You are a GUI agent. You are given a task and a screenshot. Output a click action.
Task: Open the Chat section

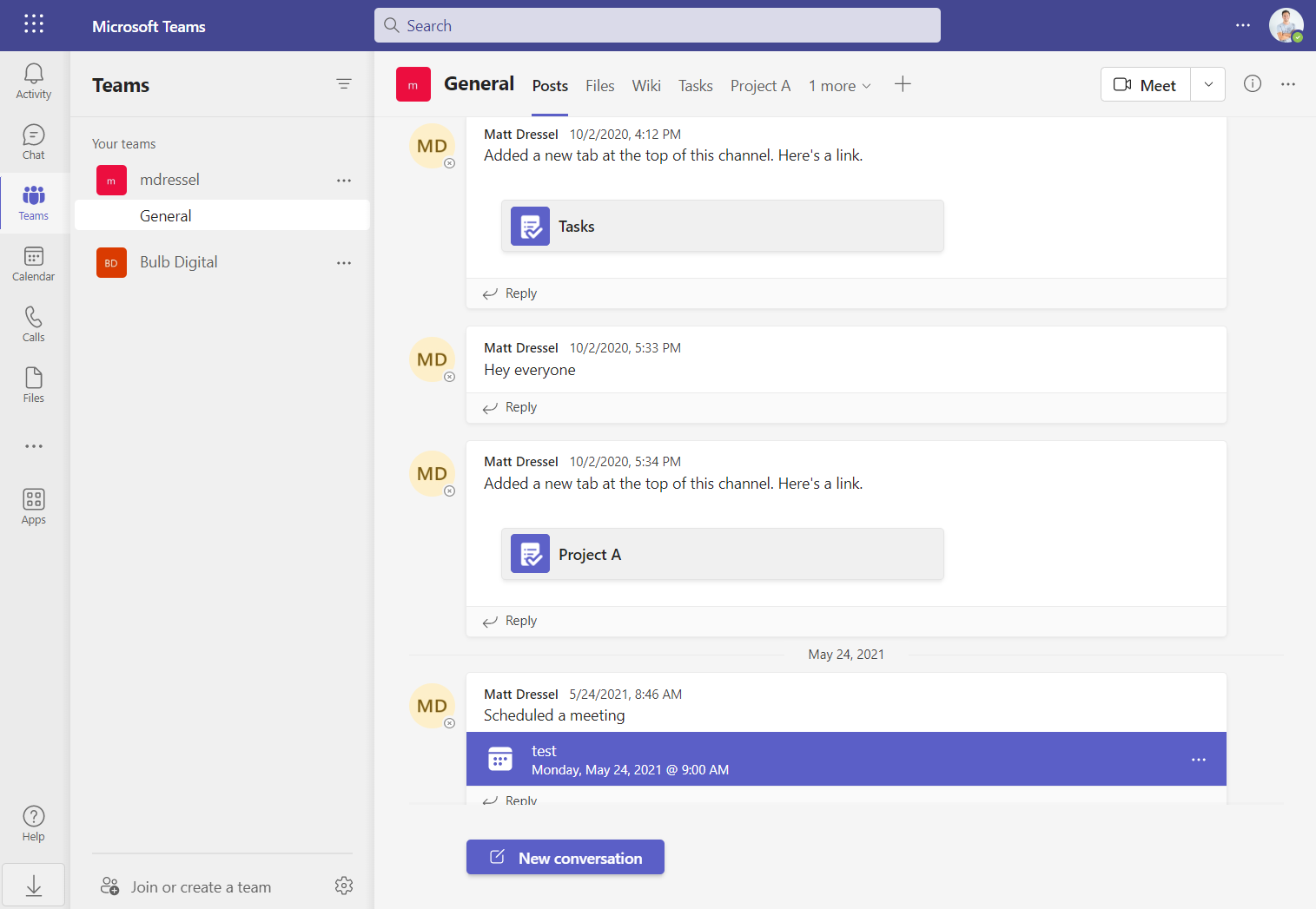click(34, 142)
